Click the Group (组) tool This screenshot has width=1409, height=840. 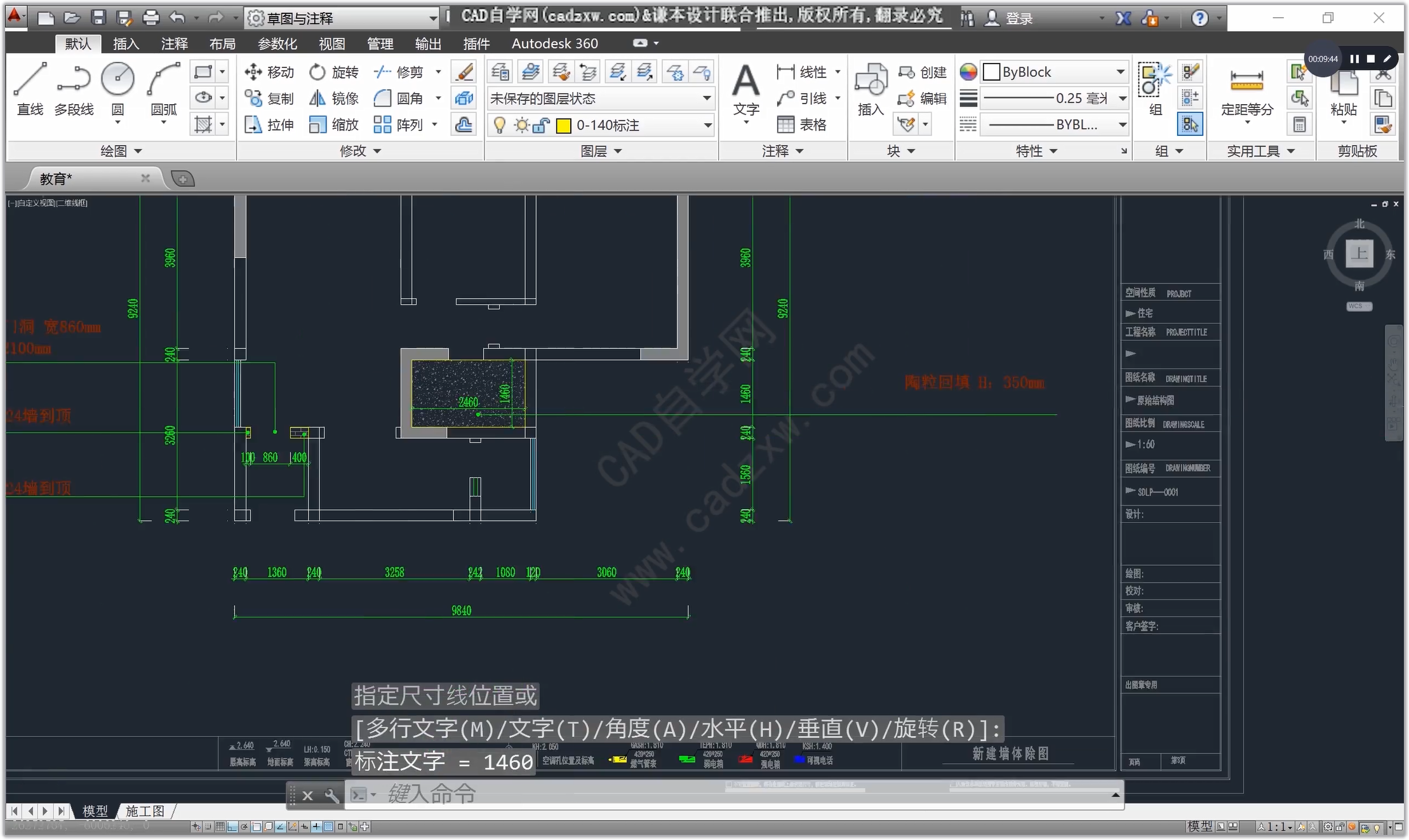[1156, 90]
